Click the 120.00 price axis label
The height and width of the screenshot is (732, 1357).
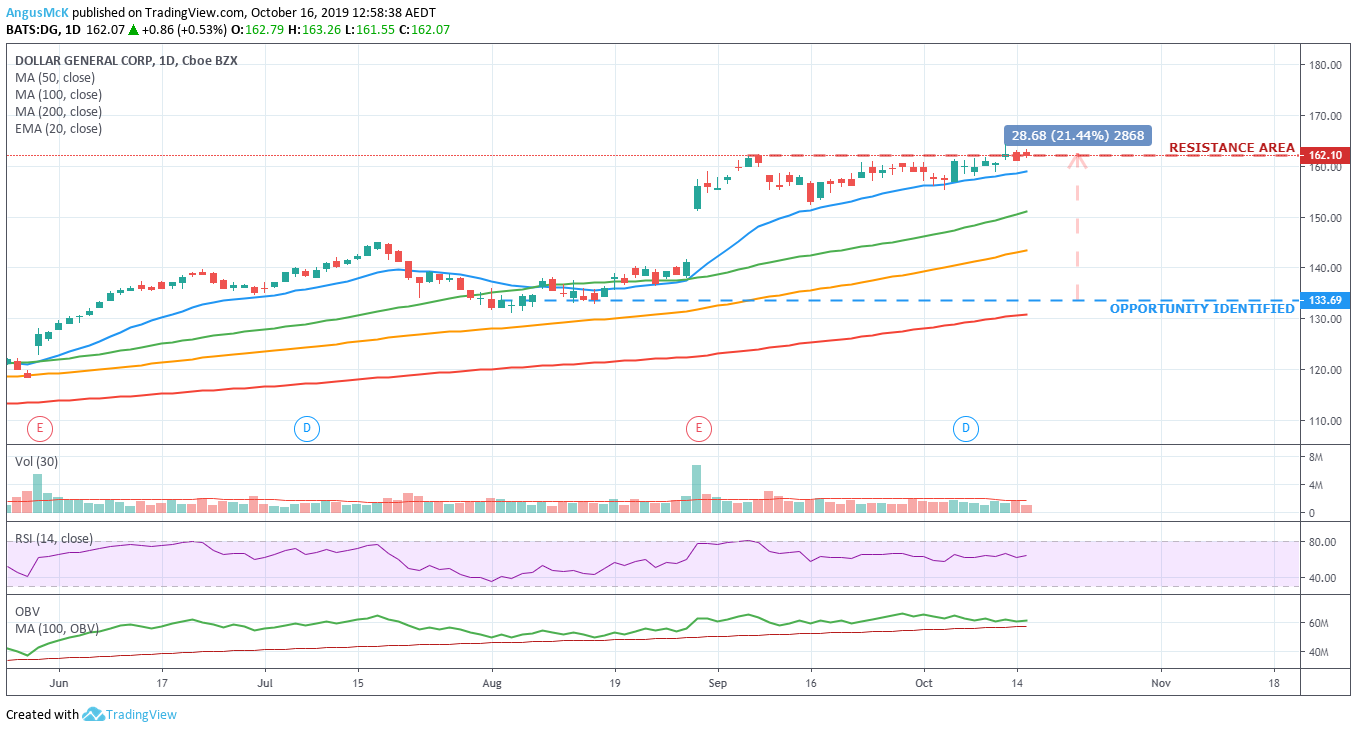(1325, 370)
